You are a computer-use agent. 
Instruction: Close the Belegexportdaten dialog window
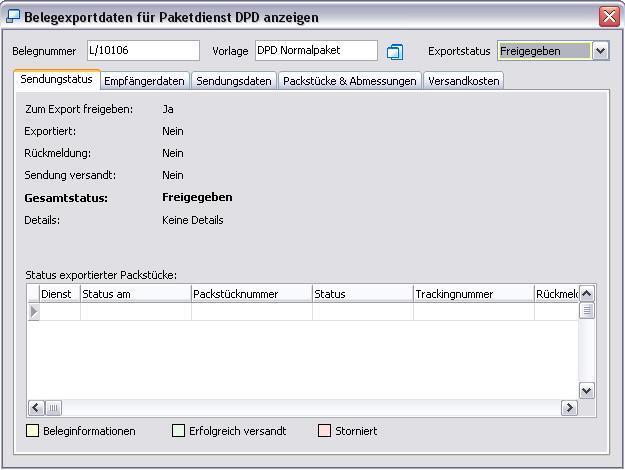coord(608,17)
